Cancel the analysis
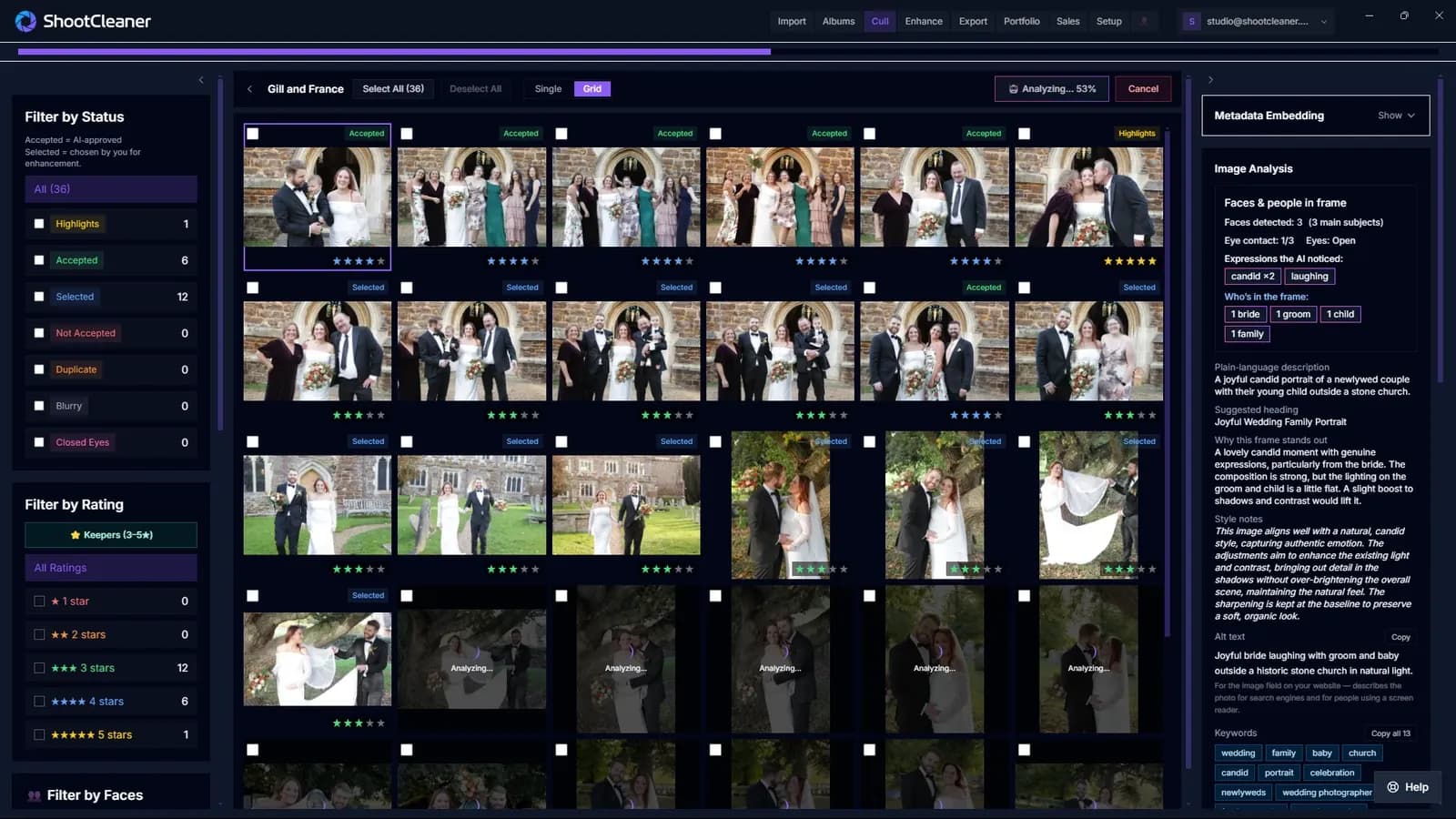Viewport: 1456px width, 819px height. [x=1143, y=89]
